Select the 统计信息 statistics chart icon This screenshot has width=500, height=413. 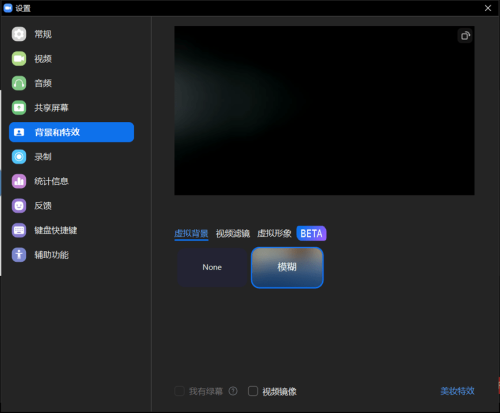(19, 181)
